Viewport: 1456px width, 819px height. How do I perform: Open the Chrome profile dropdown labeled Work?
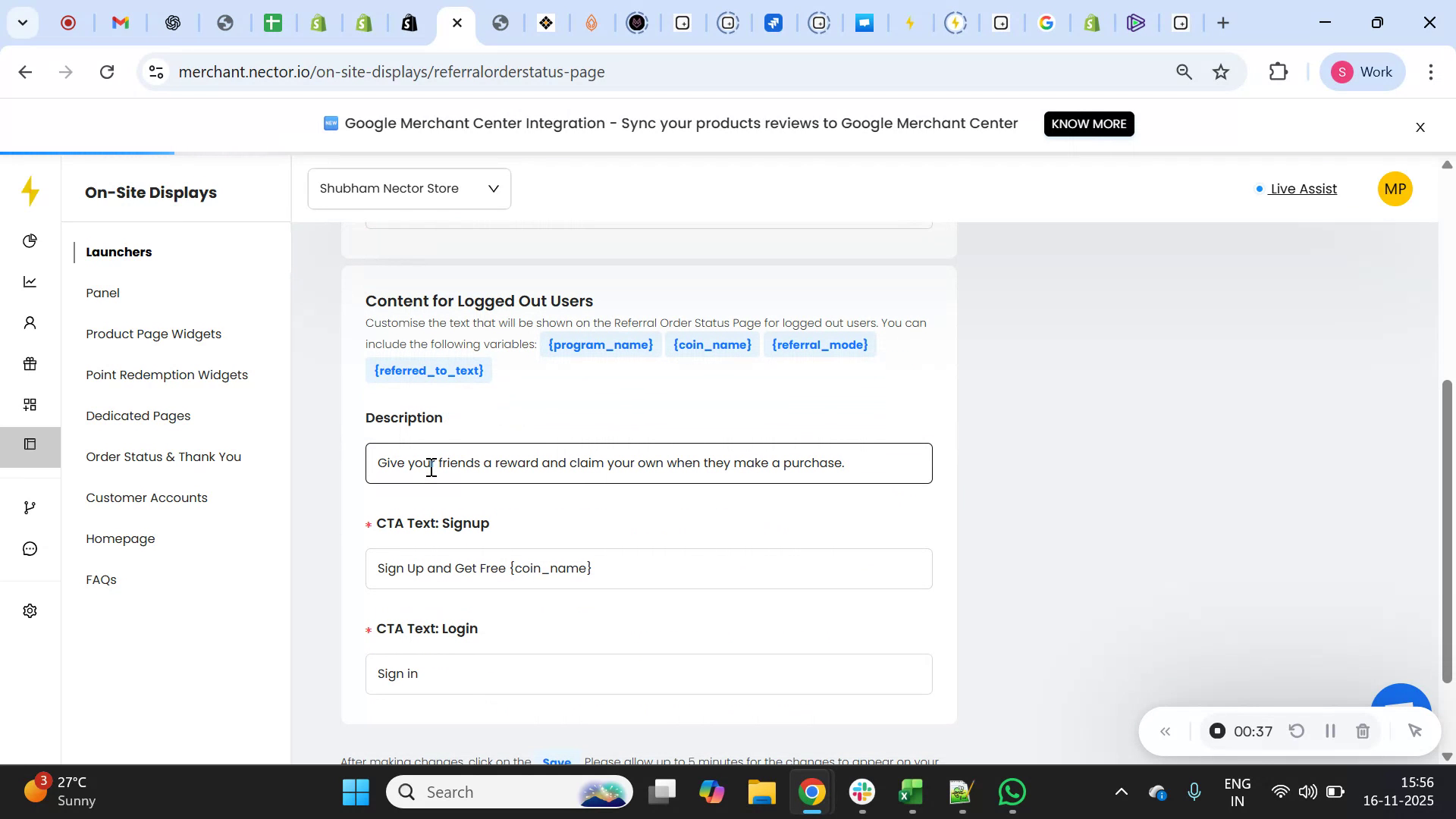[1363, 71]
